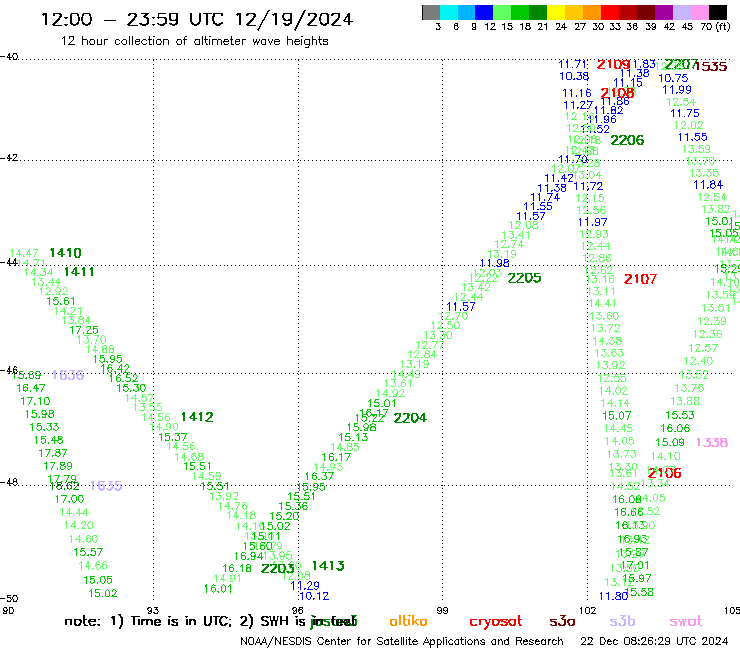
Task: Click the 15.09 wave height value
Action: pos(670,442)
